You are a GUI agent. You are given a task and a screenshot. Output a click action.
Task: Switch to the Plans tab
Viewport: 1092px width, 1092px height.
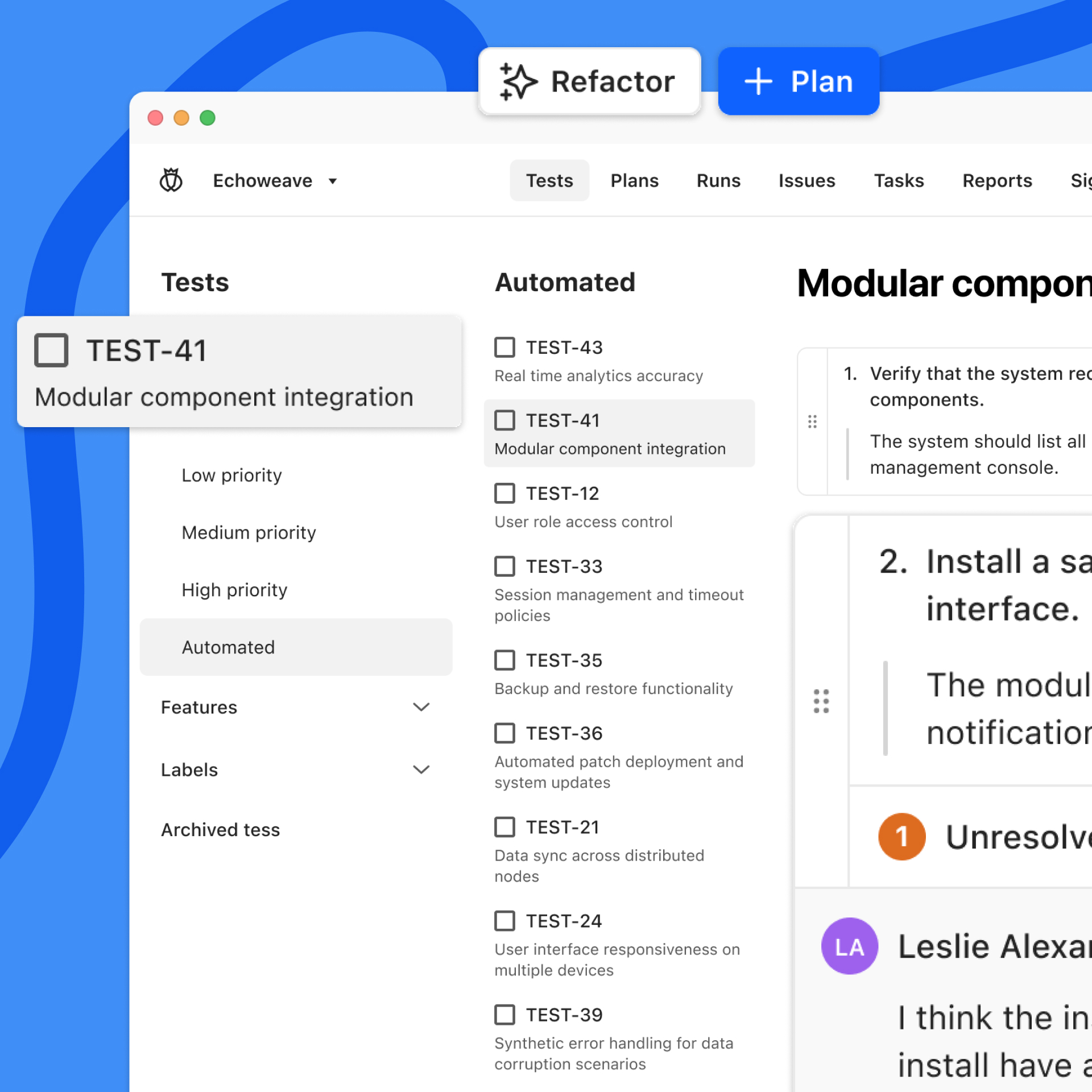[634, 181]
